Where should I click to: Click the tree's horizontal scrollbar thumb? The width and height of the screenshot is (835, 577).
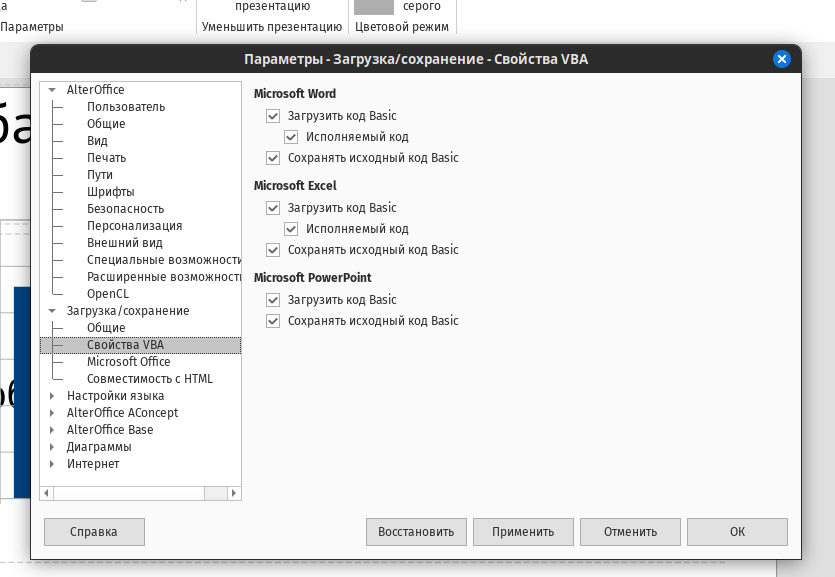[x=129, y=493]
